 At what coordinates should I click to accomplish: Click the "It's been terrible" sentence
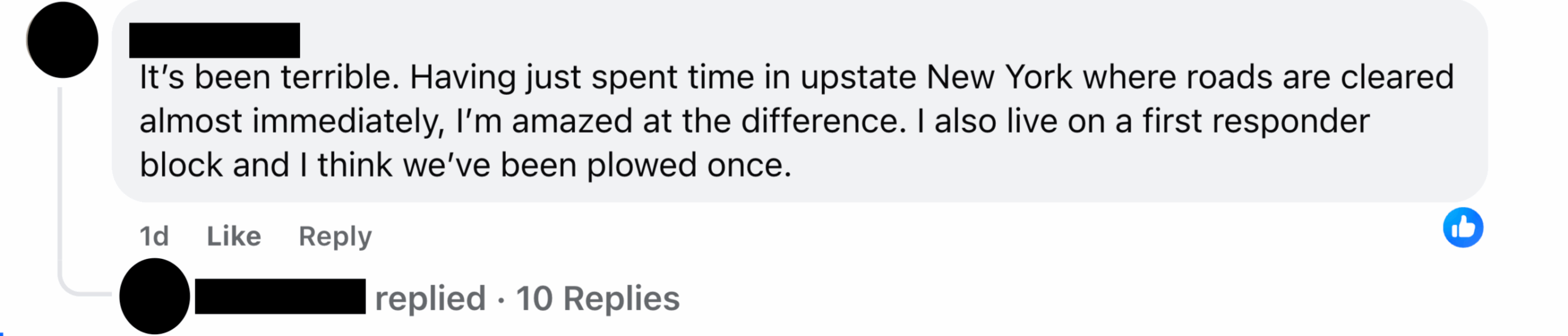269,78
